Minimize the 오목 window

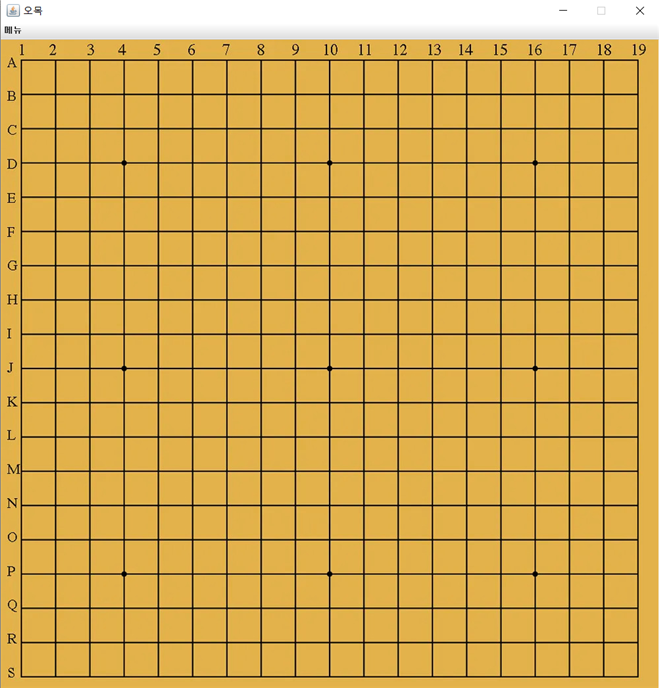(x=563, y=11)
